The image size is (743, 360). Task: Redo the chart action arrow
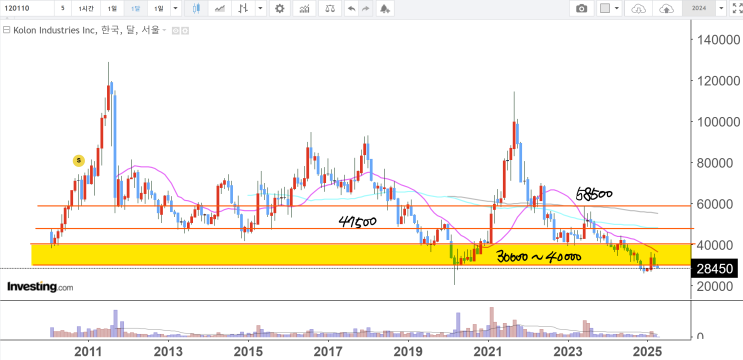click(365, 9)
